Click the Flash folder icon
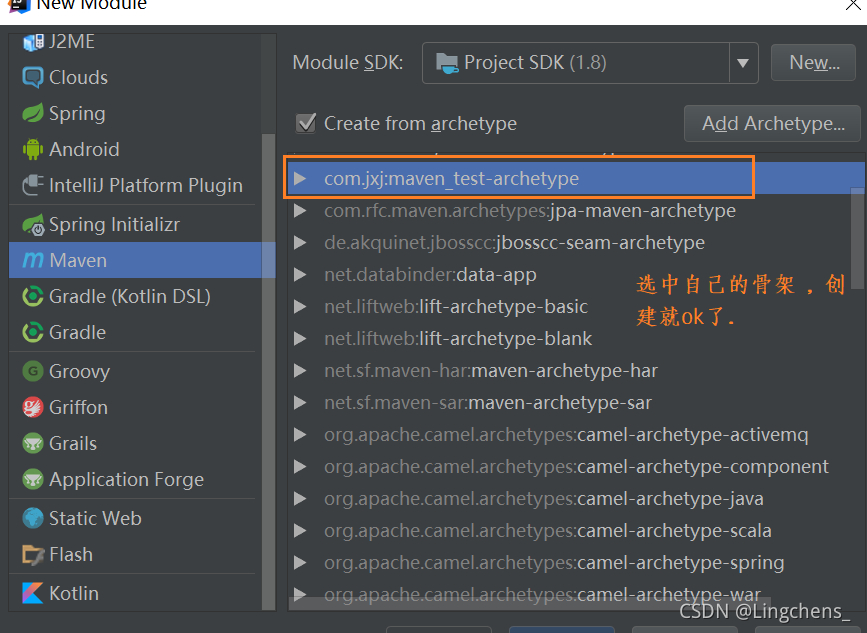The image size is (867, 633). [x=33, y=554]
